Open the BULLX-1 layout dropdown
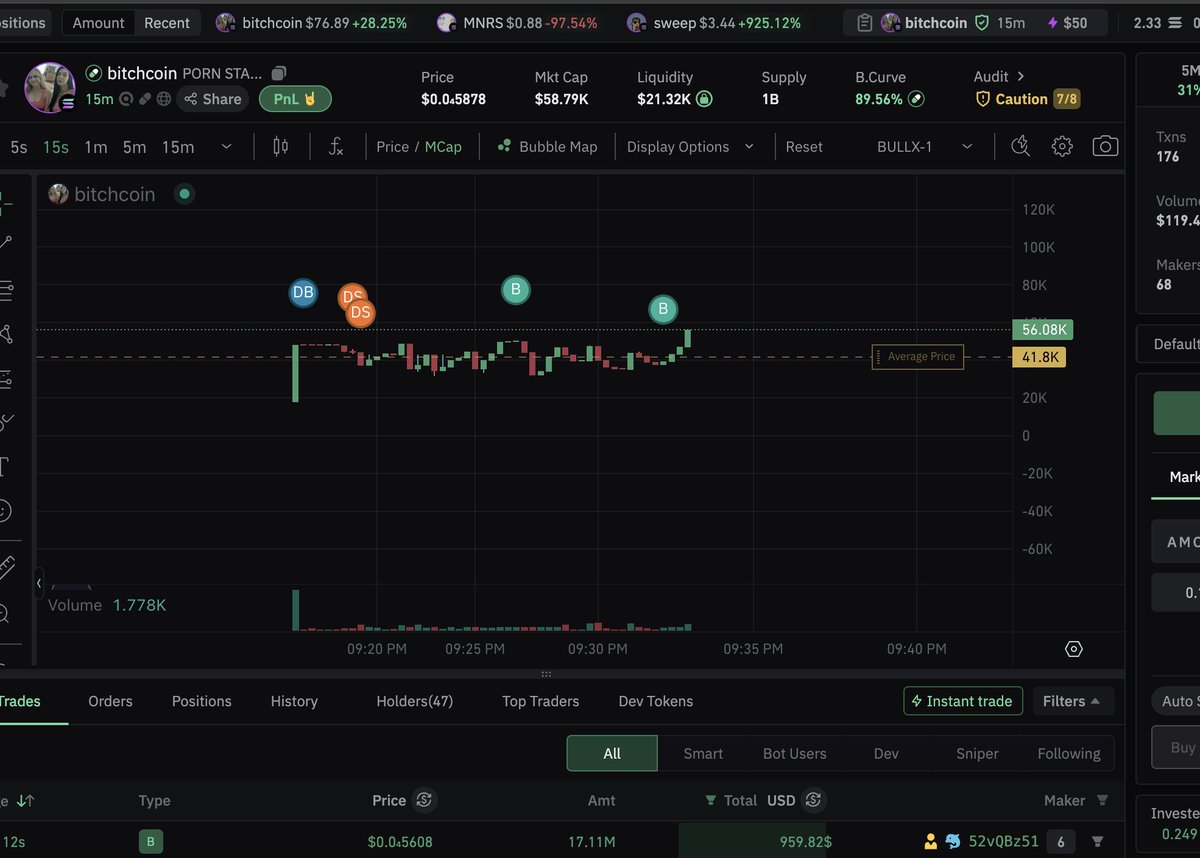1200x858 pixels. (x=925, y=147)
